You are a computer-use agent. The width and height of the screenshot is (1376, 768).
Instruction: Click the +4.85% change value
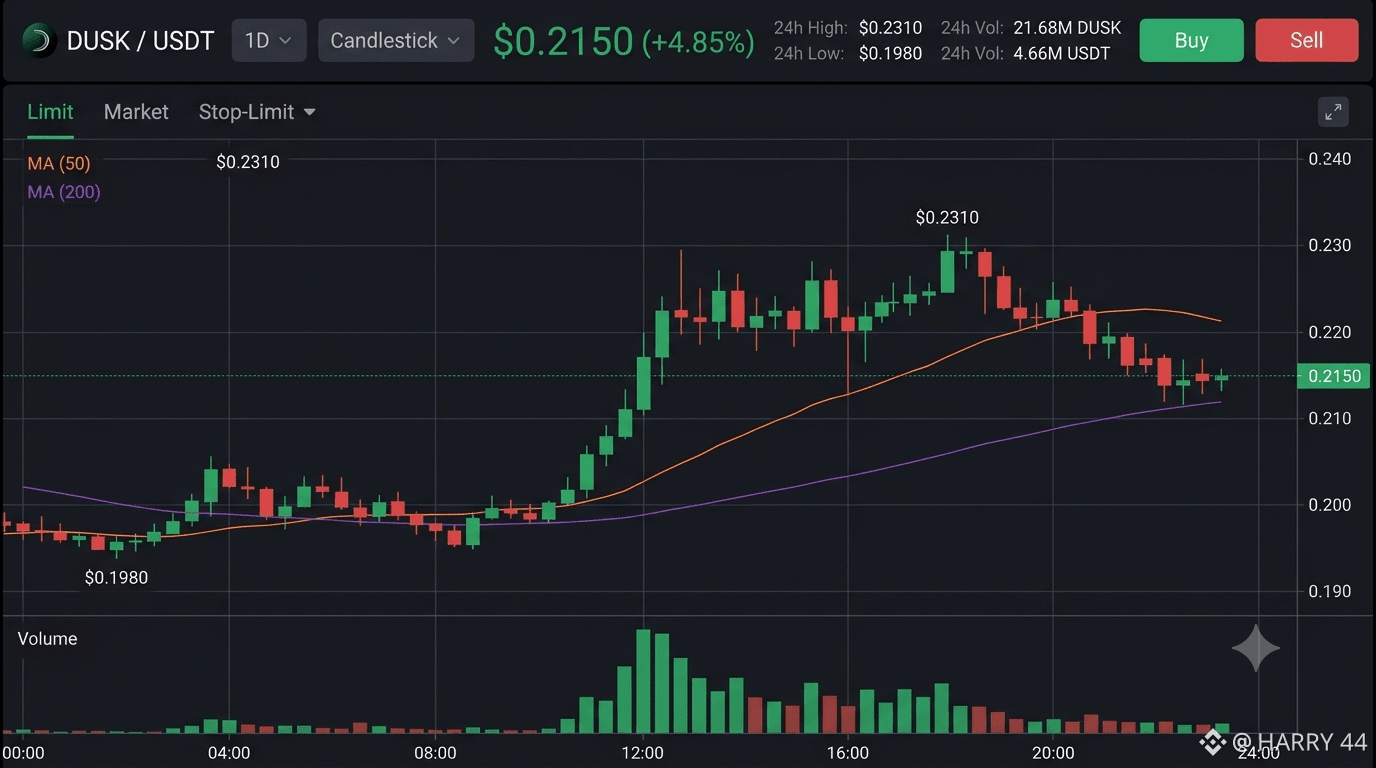(x=698, y=42)
